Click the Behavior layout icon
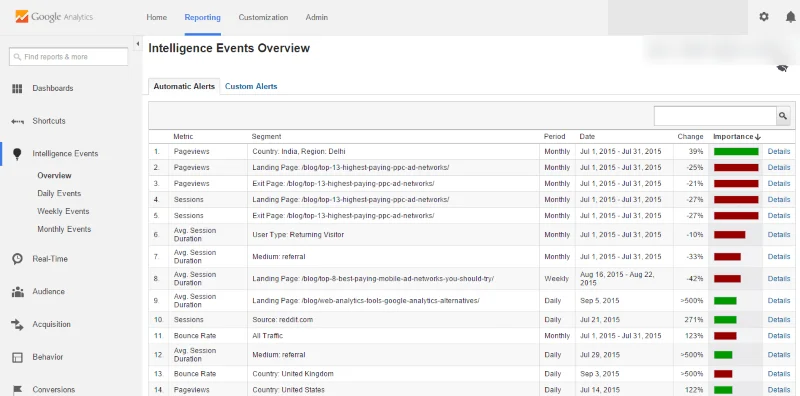The width and height of the screenshot is (800, 396). 17,357
